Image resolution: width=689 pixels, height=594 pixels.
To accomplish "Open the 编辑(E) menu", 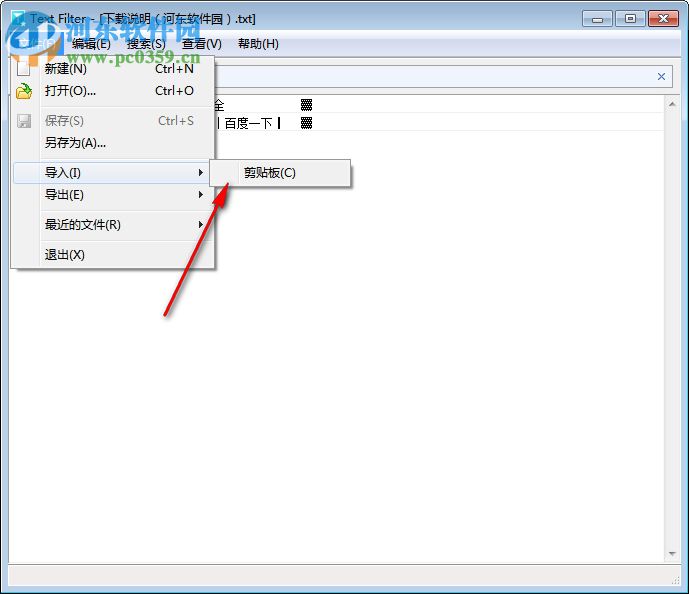I will click(91, 44).
